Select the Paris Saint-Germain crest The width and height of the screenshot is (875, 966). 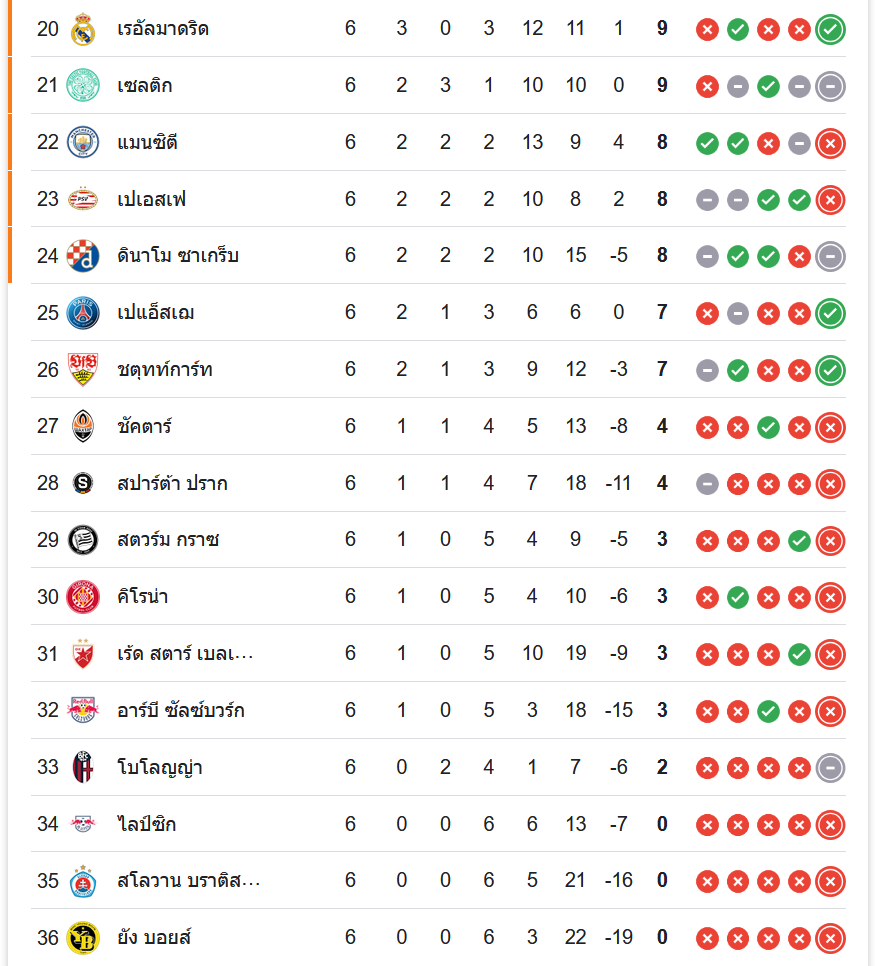point(82,313)
